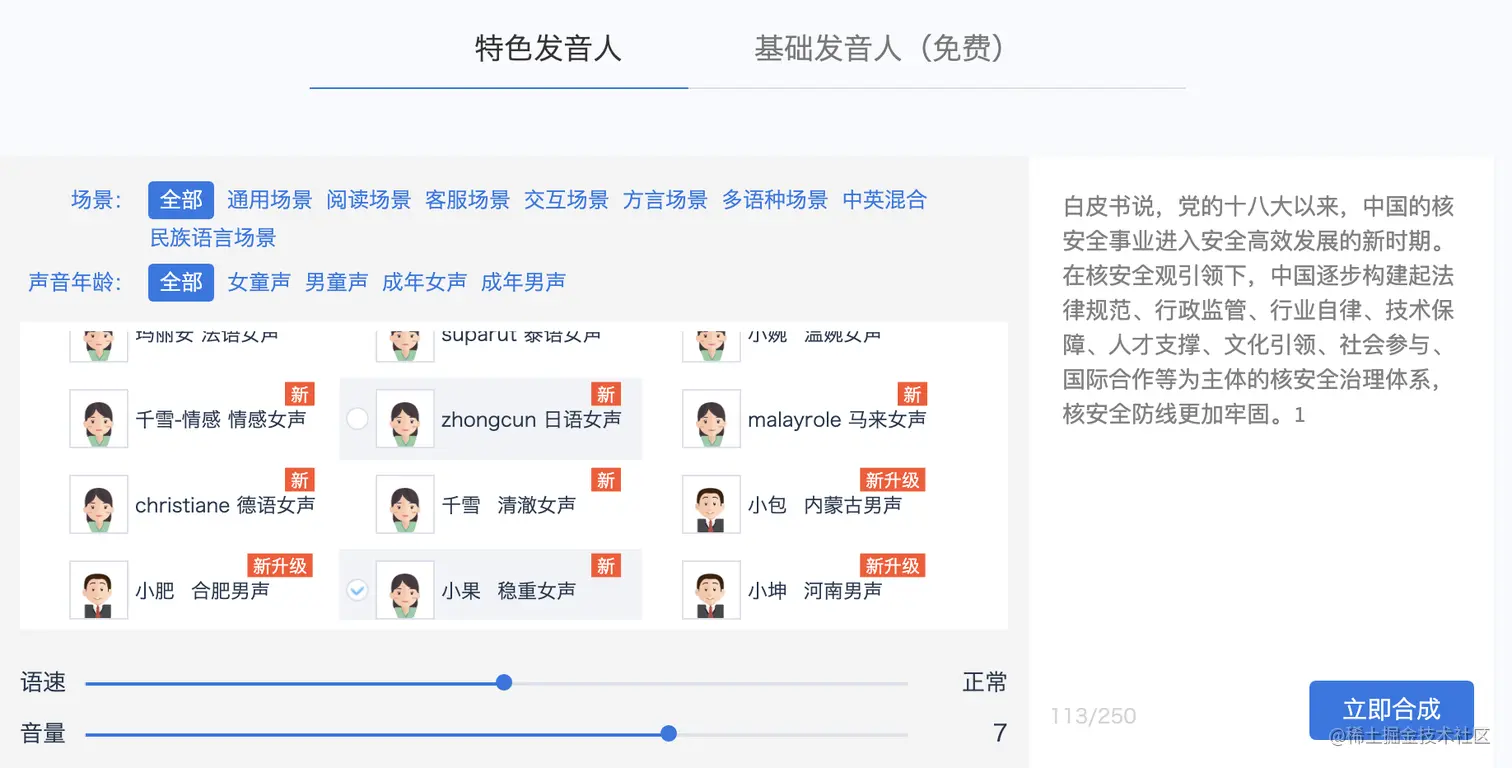Click the 小包 内蒙古男声 avatar
Viewport: 1512px width, 768px height.
point(711,504)
